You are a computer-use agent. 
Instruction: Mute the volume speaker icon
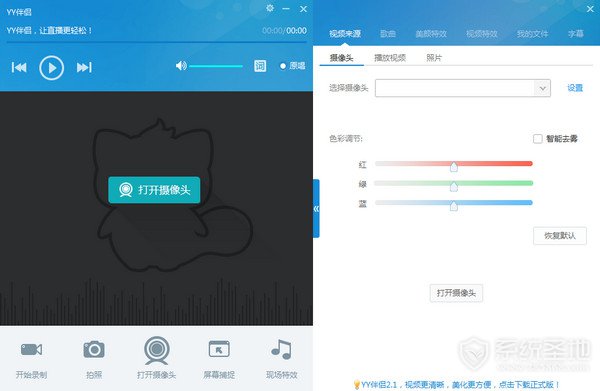coord(181,66)
